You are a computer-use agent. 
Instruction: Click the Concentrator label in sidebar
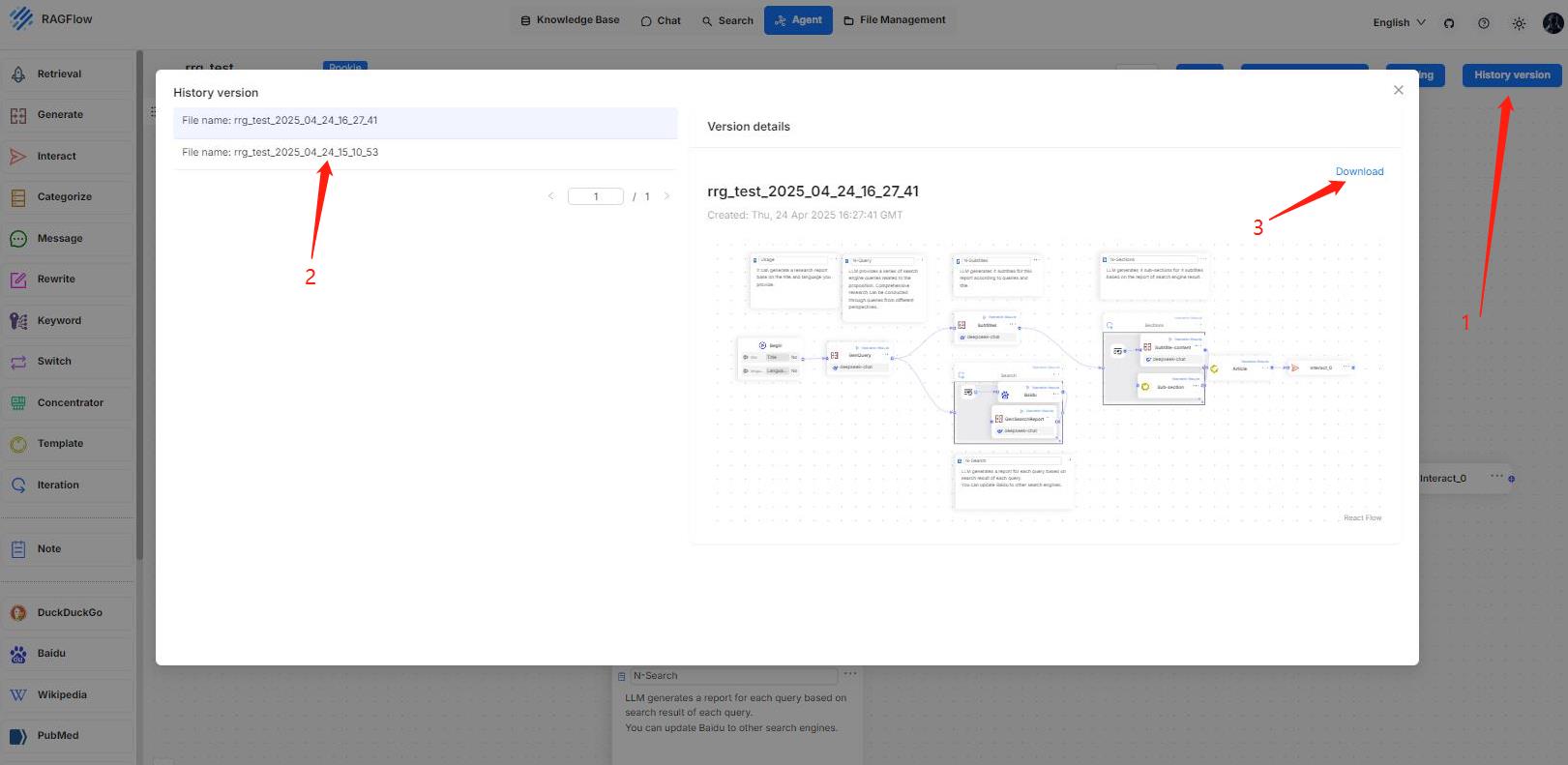[x=71, y=403]
